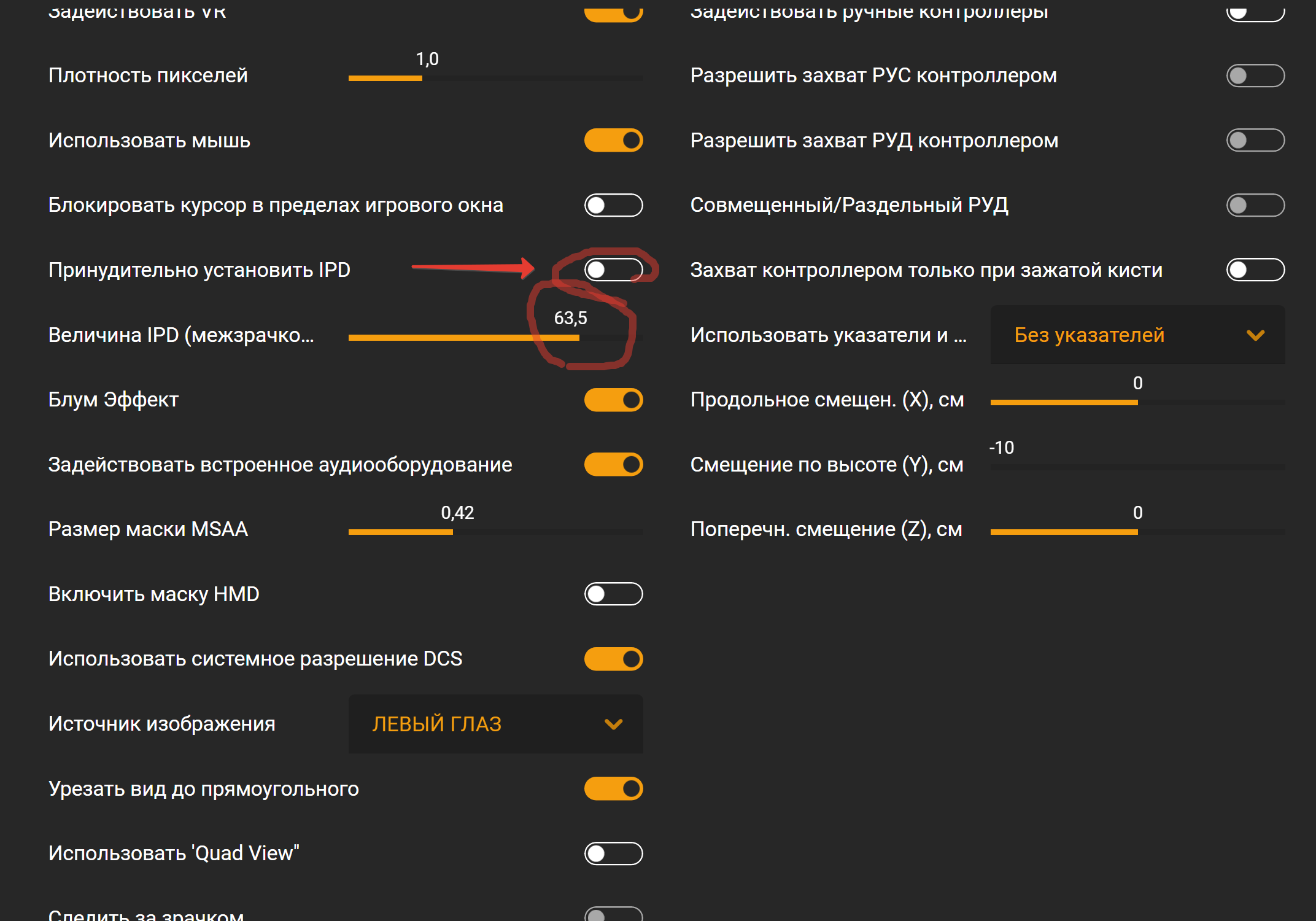
Task: Enable 'Захват контроллером только при зажатой кисти'
Action: click(1255, 270)
